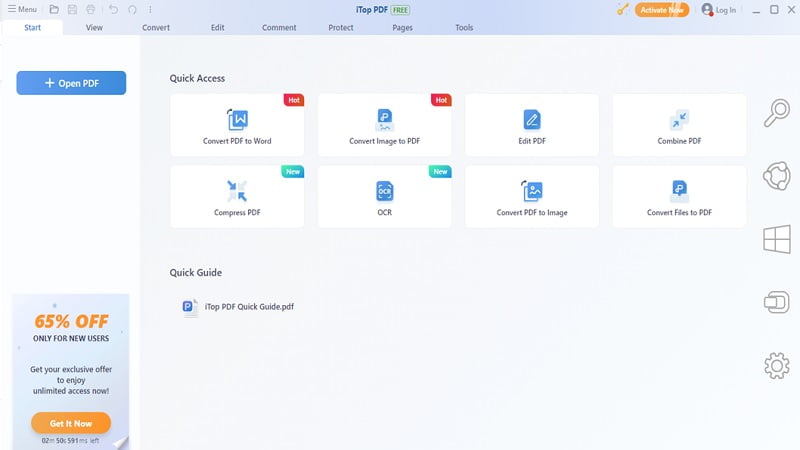Click the Log In text link

tap(726, 10)
